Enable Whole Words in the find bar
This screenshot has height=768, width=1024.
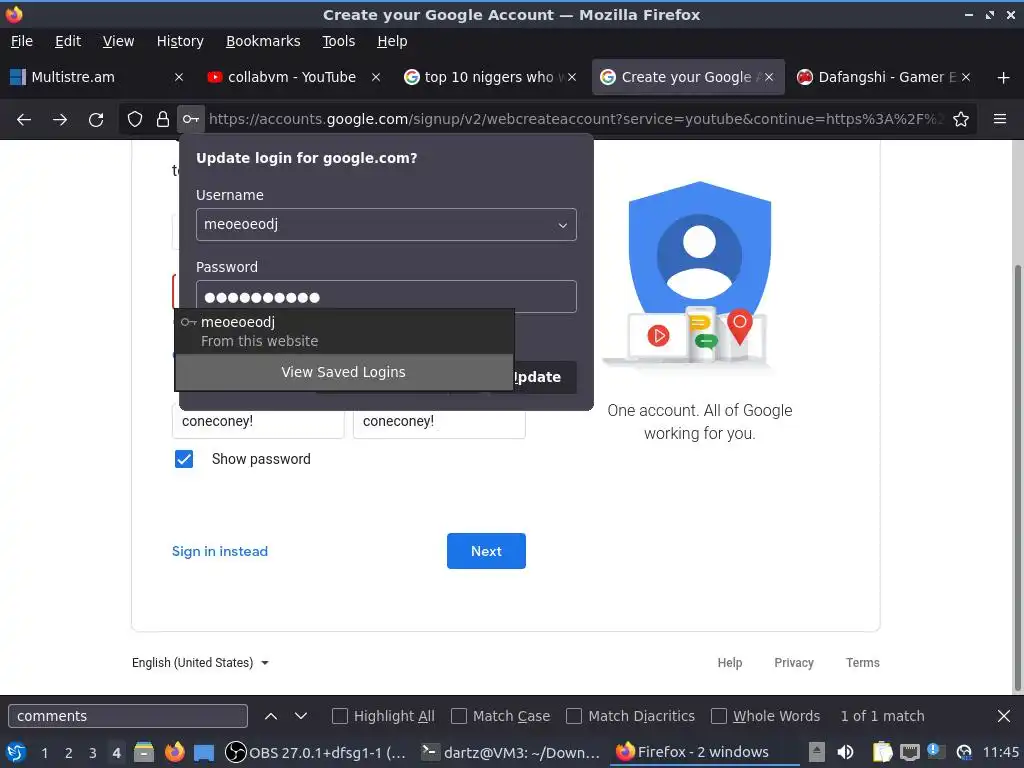click(x=718, y=716)
